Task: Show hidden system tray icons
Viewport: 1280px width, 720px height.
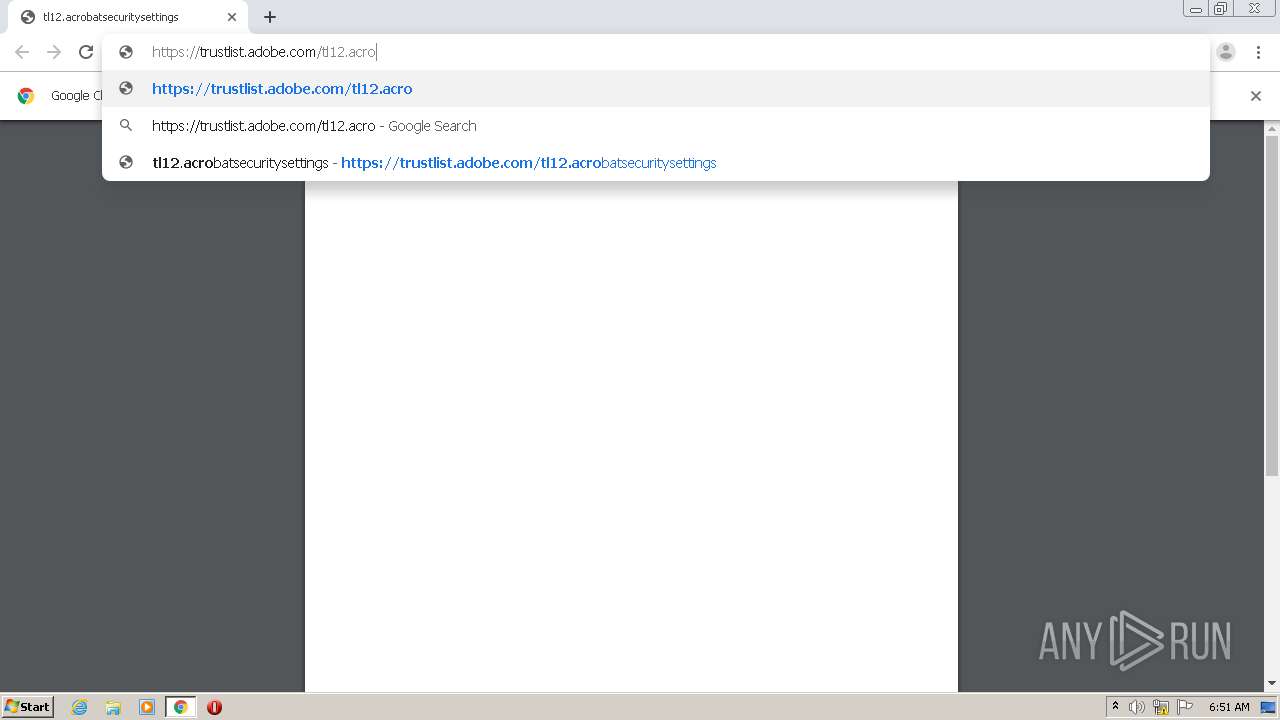Action: (x=1115, y=707)
